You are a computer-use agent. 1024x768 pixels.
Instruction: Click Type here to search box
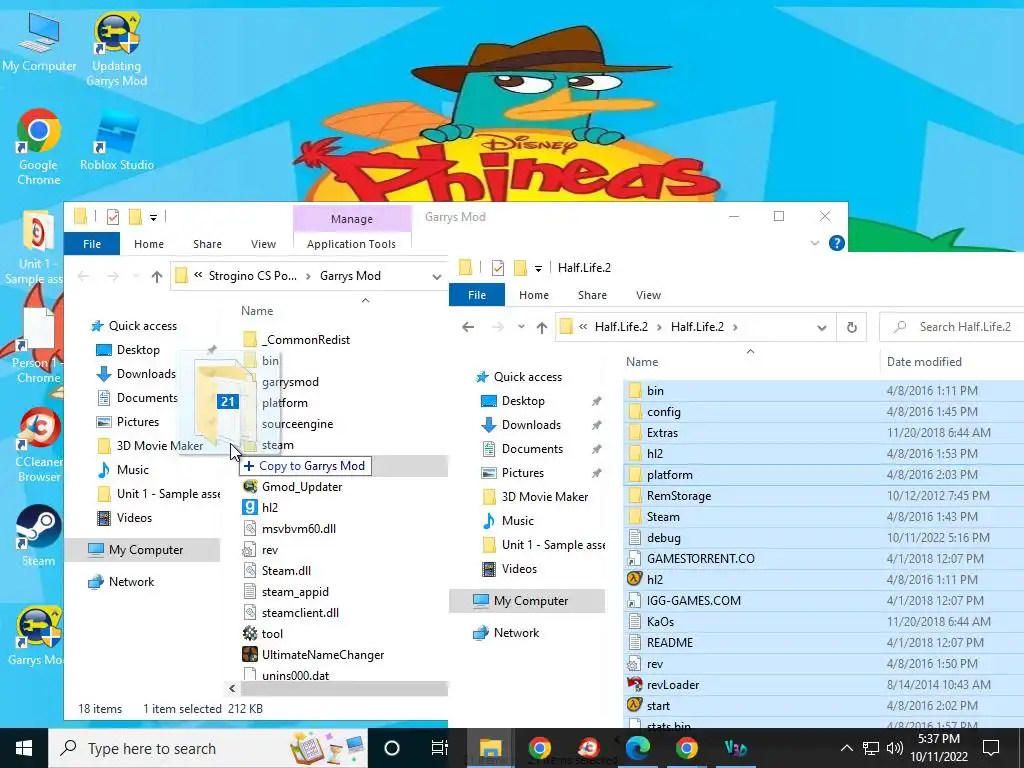click(208, 748)
